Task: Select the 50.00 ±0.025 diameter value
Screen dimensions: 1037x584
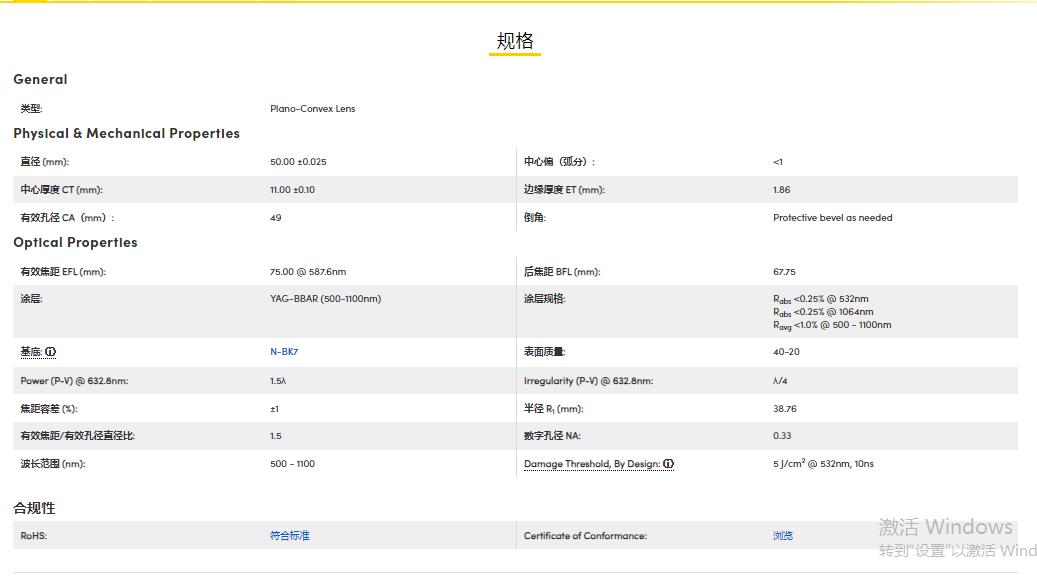Action: [301, 161]
